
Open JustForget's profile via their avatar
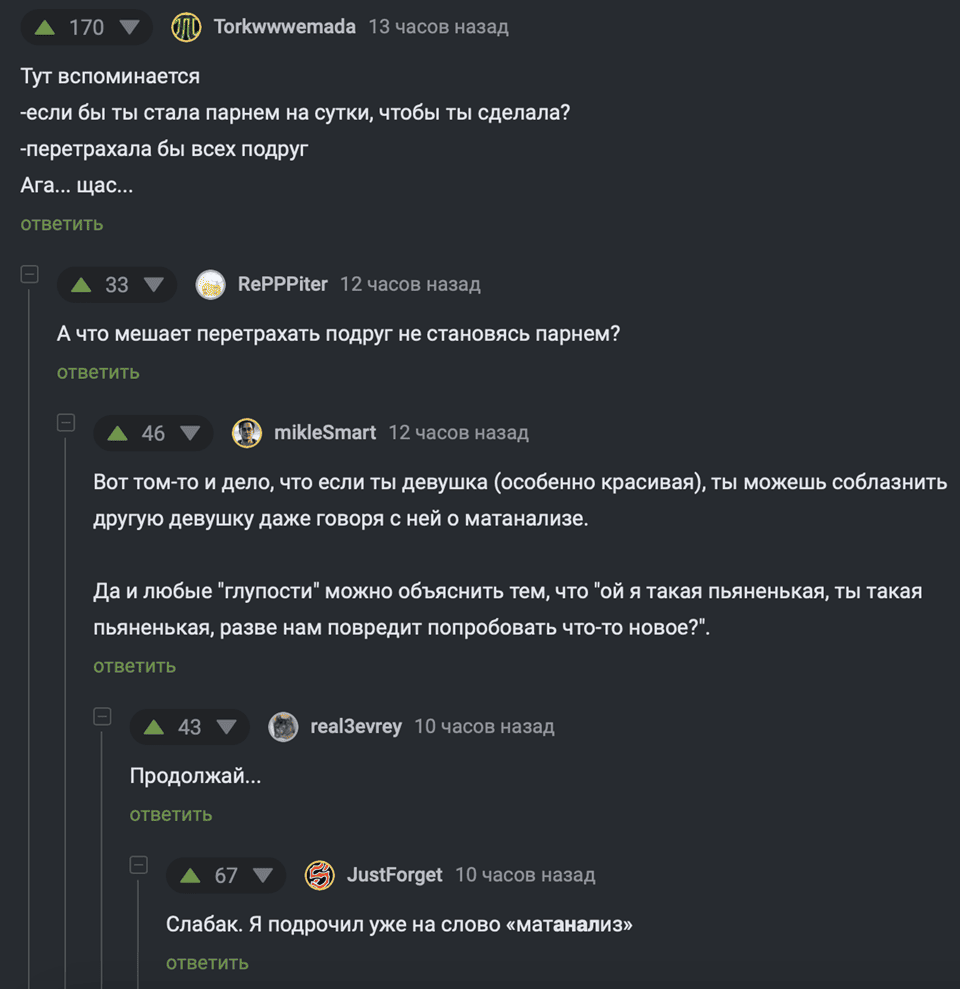pos(319,874)
